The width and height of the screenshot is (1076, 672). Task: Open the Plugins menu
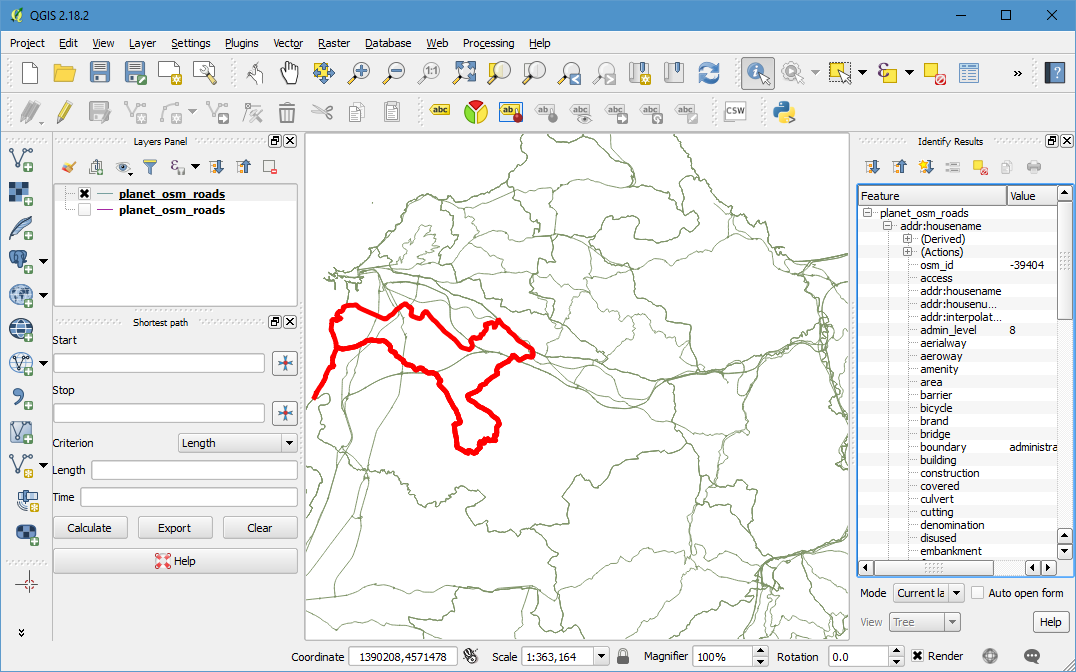click(x=242, y=43)
